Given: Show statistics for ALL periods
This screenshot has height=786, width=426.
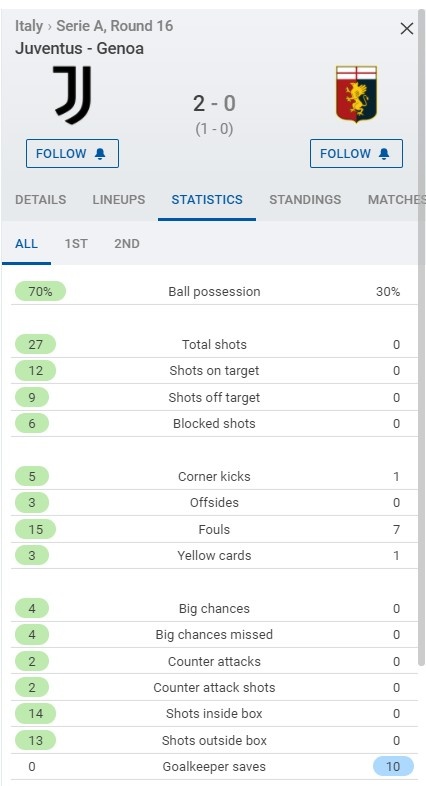Looking at the screenshot, I should [27, 244].
